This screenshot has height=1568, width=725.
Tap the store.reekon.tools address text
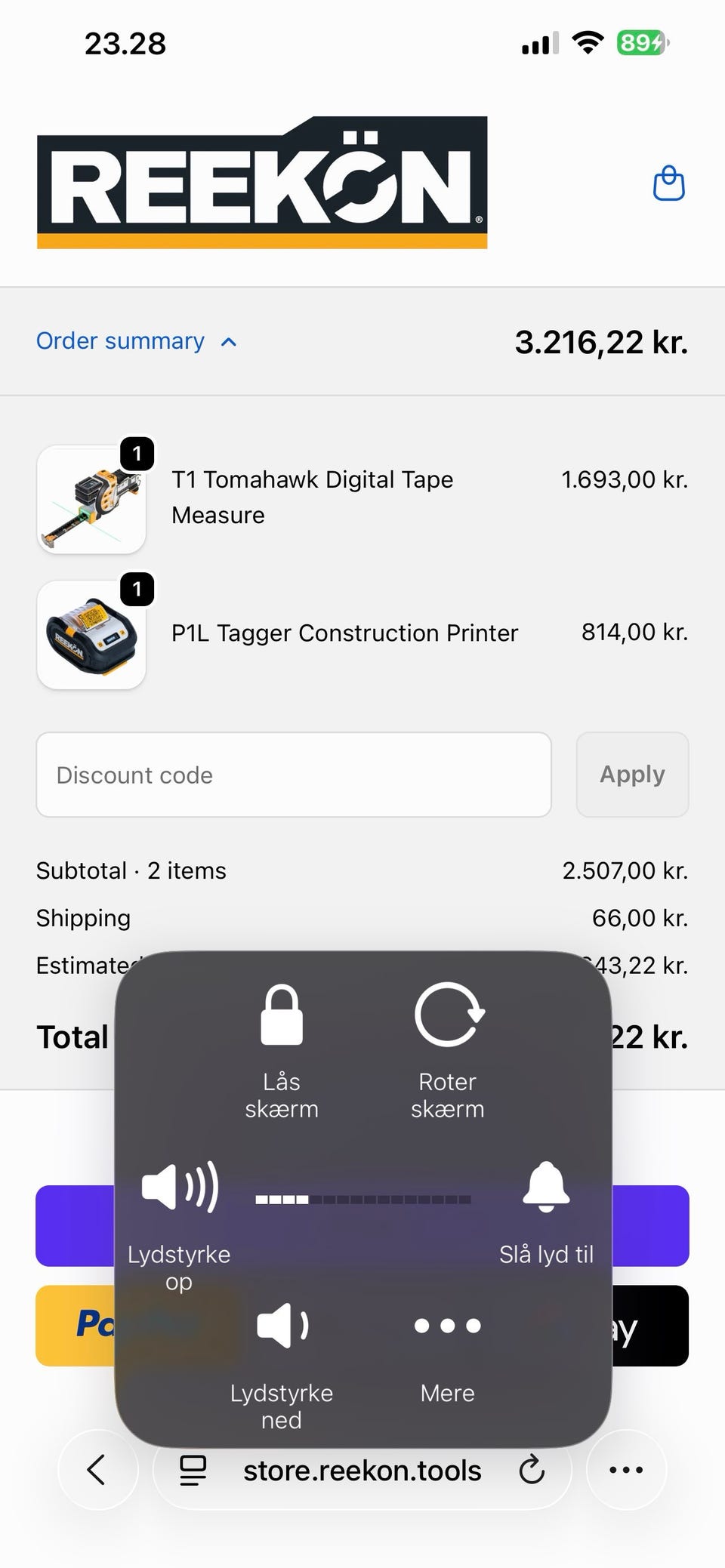tap(362, 1470)
